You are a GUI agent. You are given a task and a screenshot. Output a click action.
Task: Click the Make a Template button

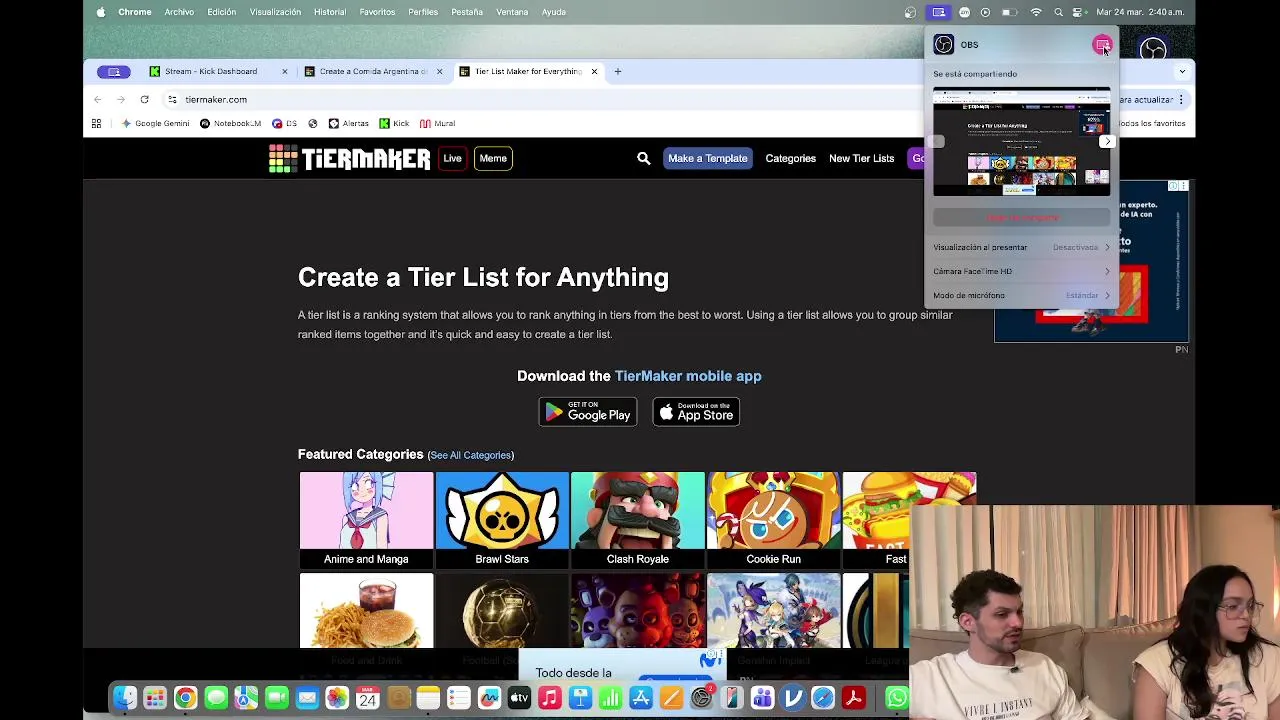tap(707, 158)
